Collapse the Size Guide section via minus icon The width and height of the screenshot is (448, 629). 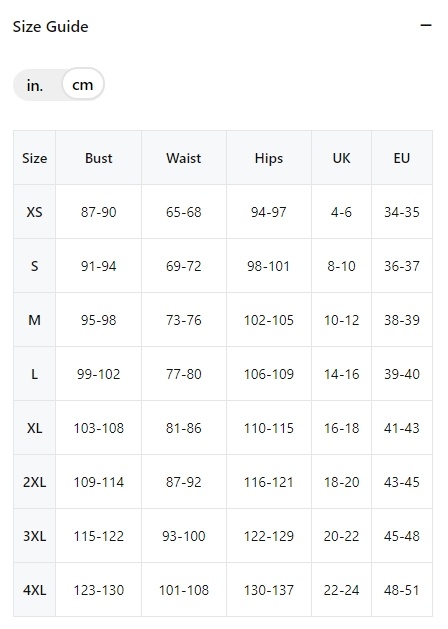[426, 26]
